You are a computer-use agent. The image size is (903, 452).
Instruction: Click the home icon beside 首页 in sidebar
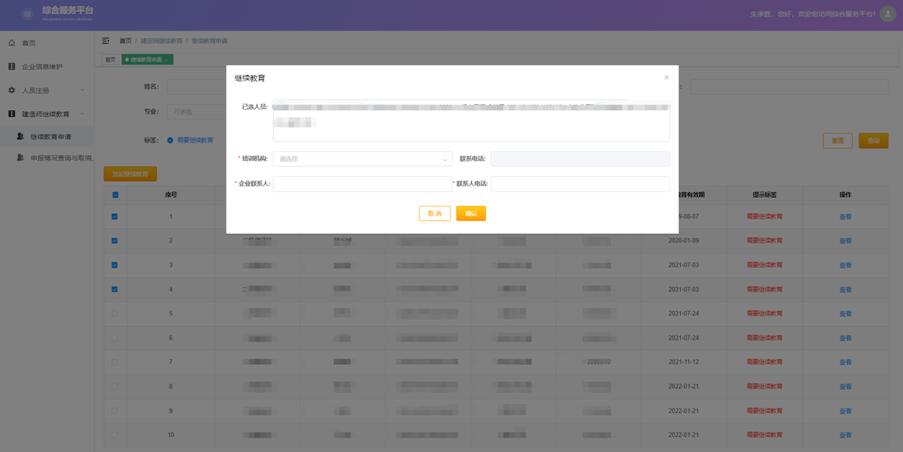[x=12, y=43]
